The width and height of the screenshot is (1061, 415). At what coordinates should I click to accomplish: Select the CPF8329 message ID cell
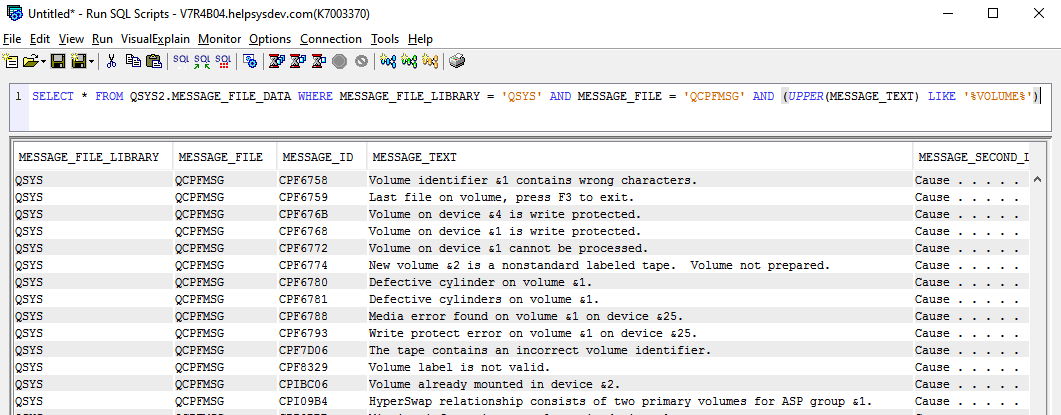[322, 367]
